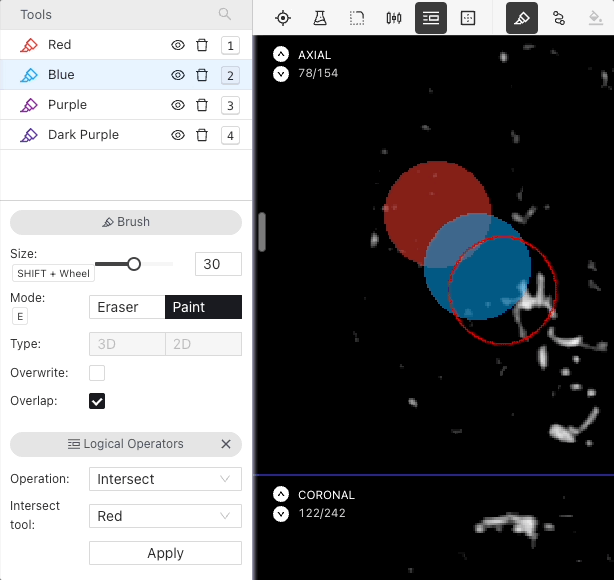Click shortcut badge 1 for Red
The height and width of the screenshot is (580, 614).
[230, 45]
